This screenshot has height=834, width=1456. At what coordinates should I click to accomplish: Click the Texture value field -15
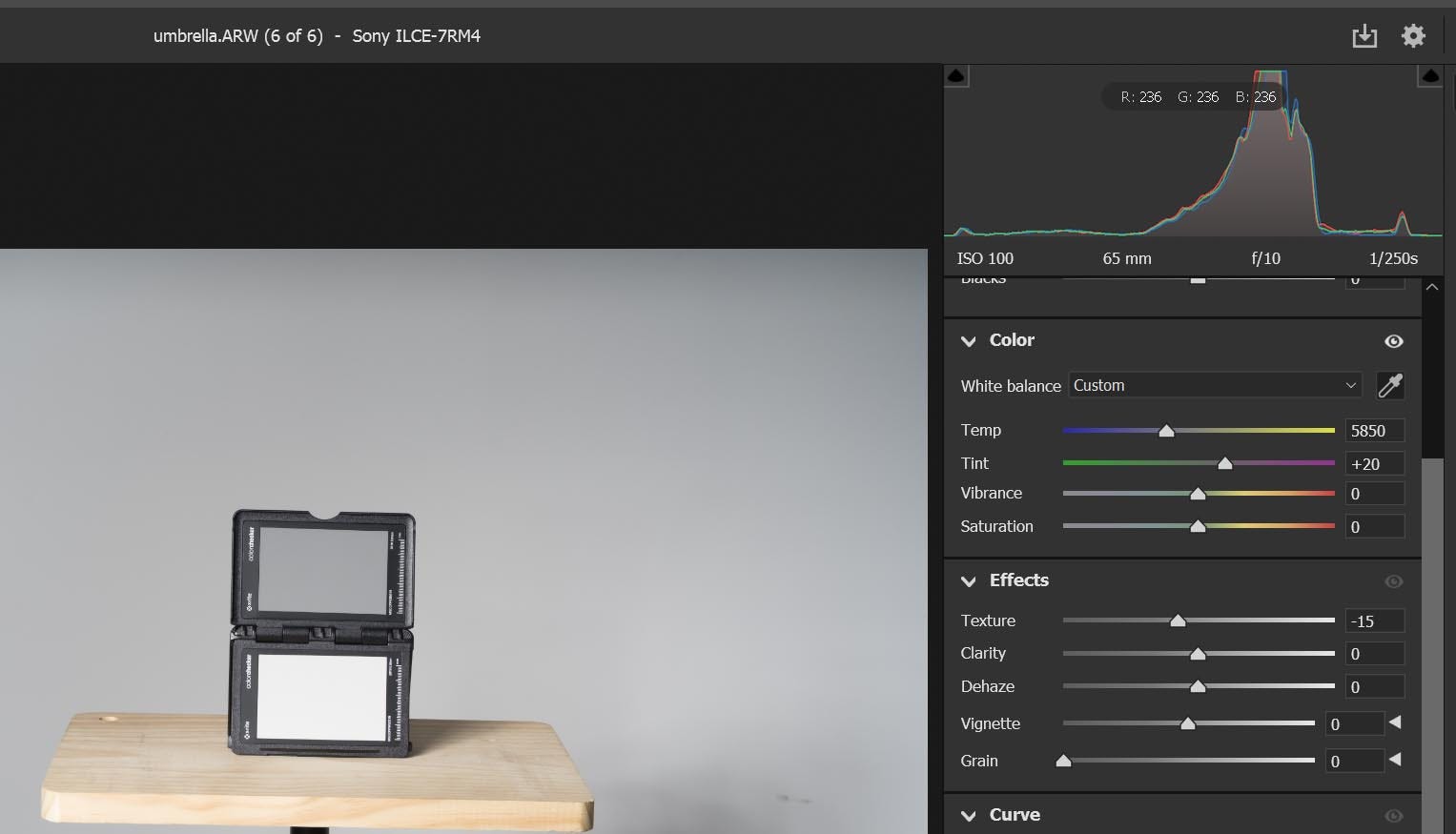pos(1374,621)
